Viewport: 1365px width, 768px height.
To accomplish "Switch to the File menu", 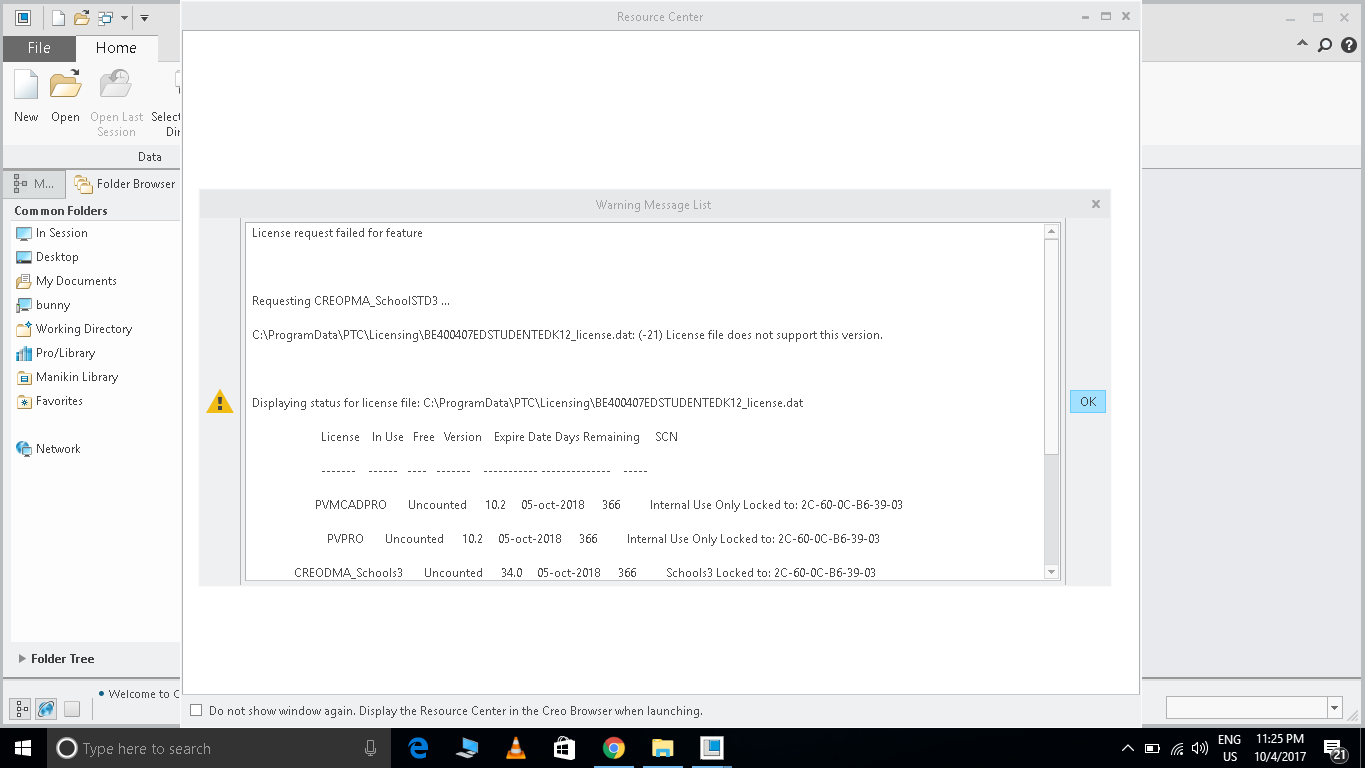I will coord(38,46).
